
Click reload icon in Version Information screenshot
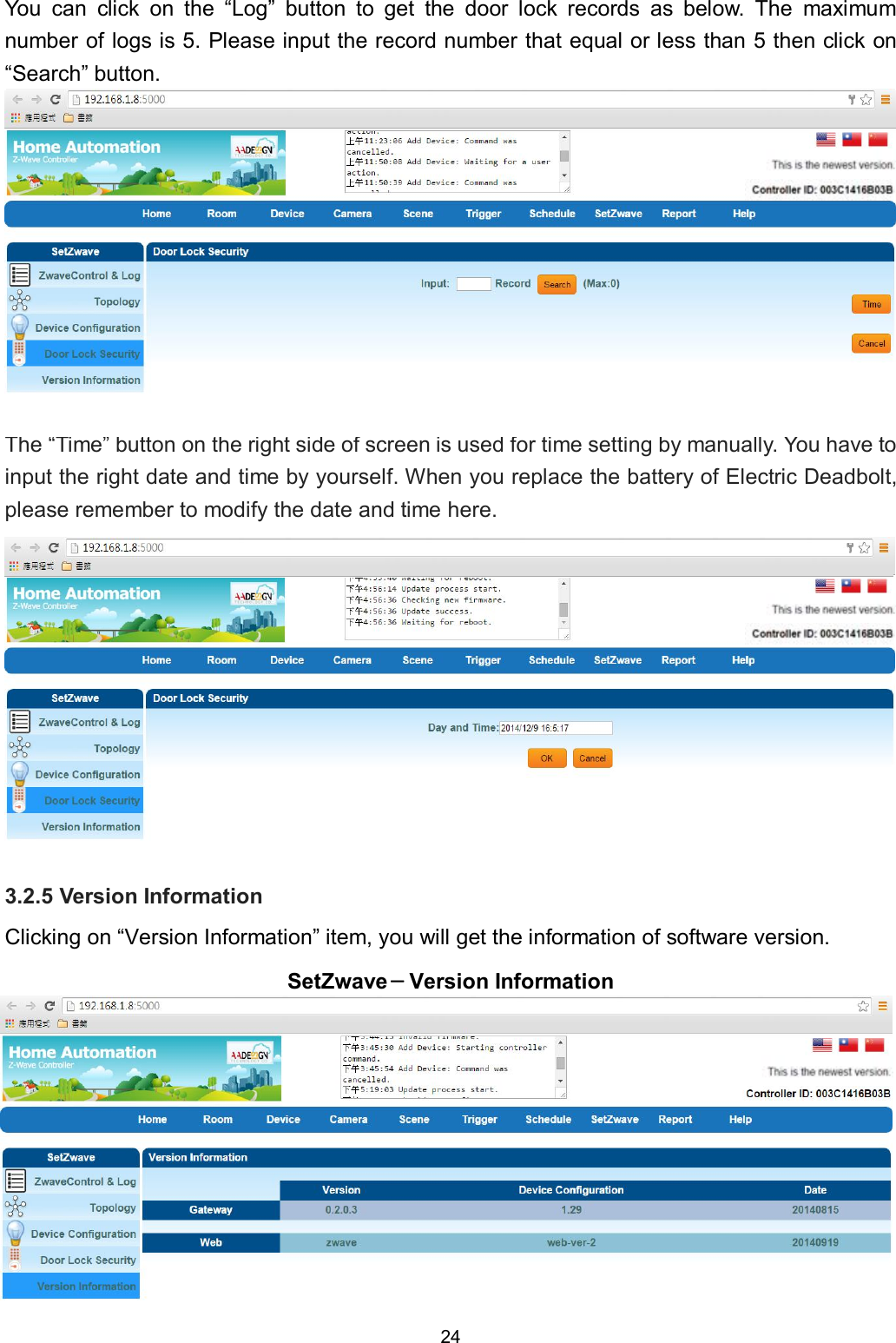[x=49, y=1006]
